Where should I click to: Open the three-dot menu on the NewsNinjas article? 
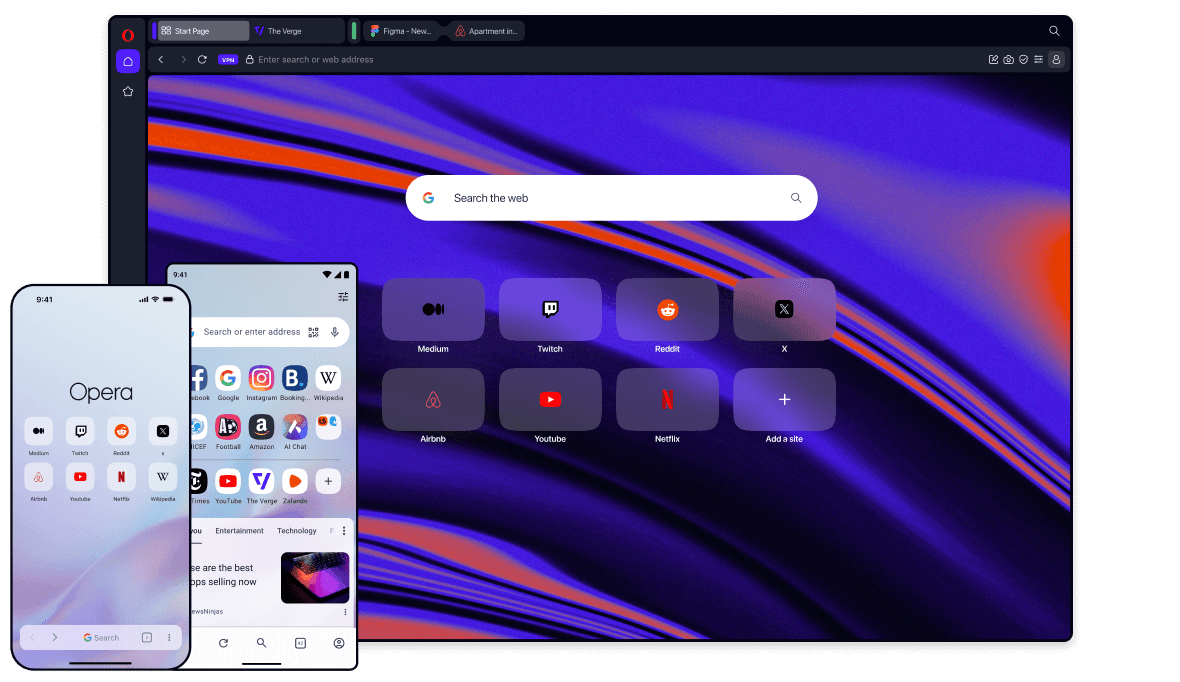click(344, 610)
